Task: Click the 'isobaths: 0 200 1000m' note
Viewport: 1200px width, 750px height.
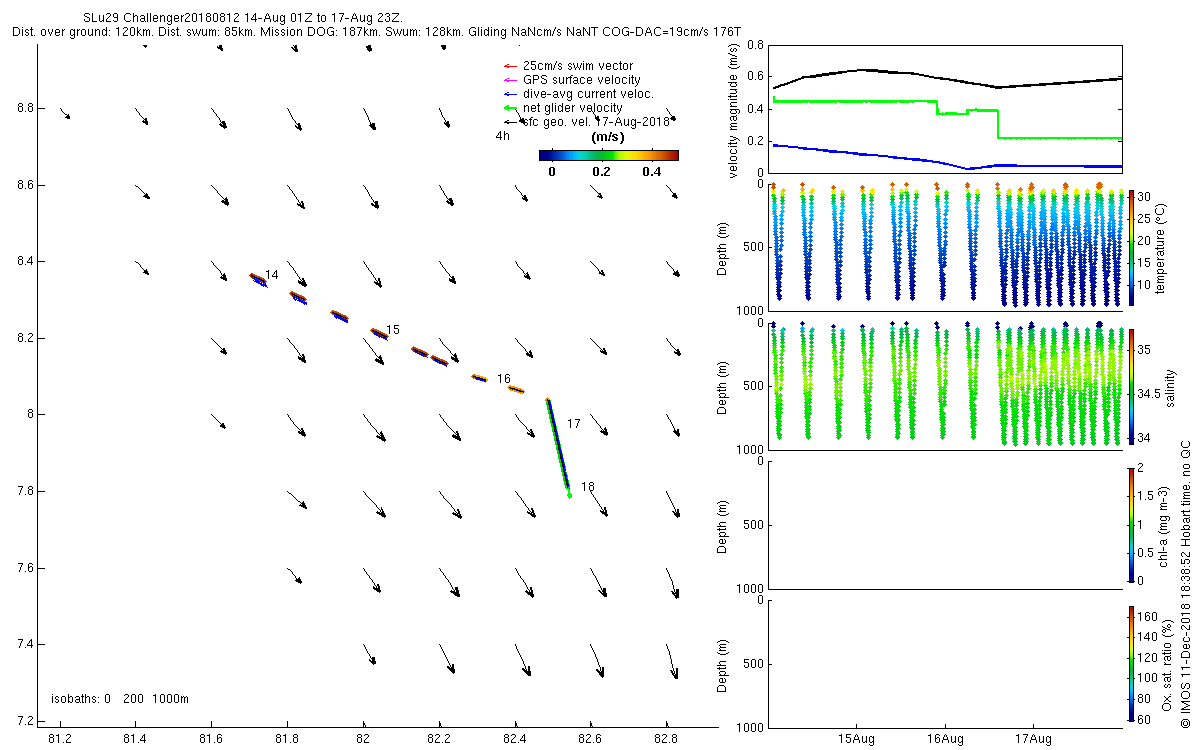Action: (x=119, y=699)
